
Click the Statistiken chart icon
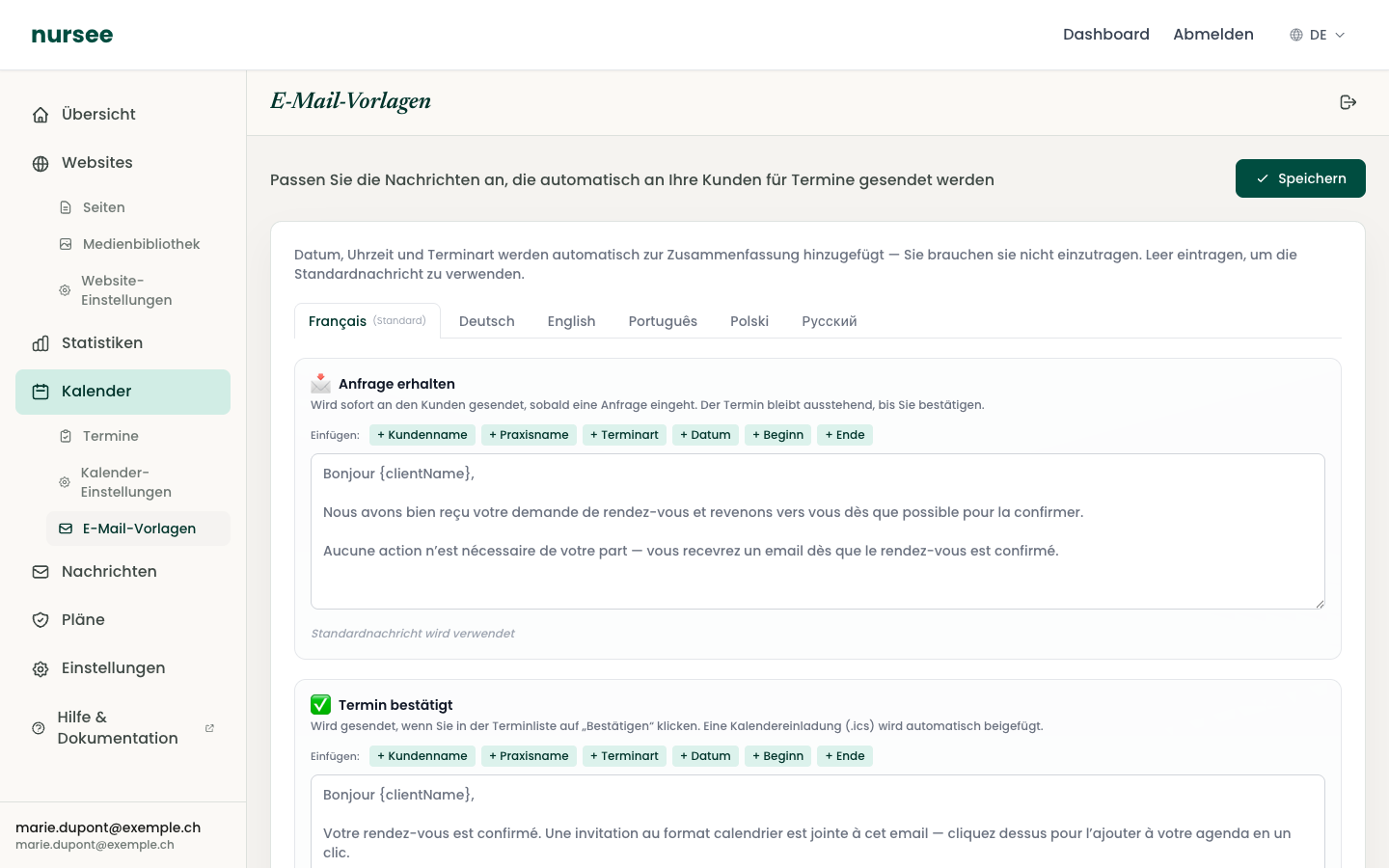point(41,343)
